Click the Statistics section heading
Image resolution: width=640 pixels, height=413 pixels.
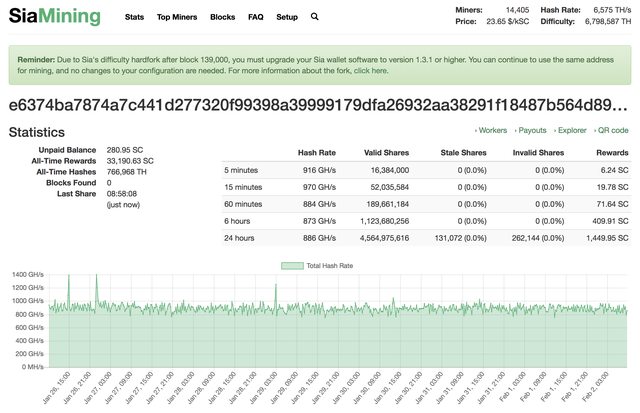pos(37,132)
